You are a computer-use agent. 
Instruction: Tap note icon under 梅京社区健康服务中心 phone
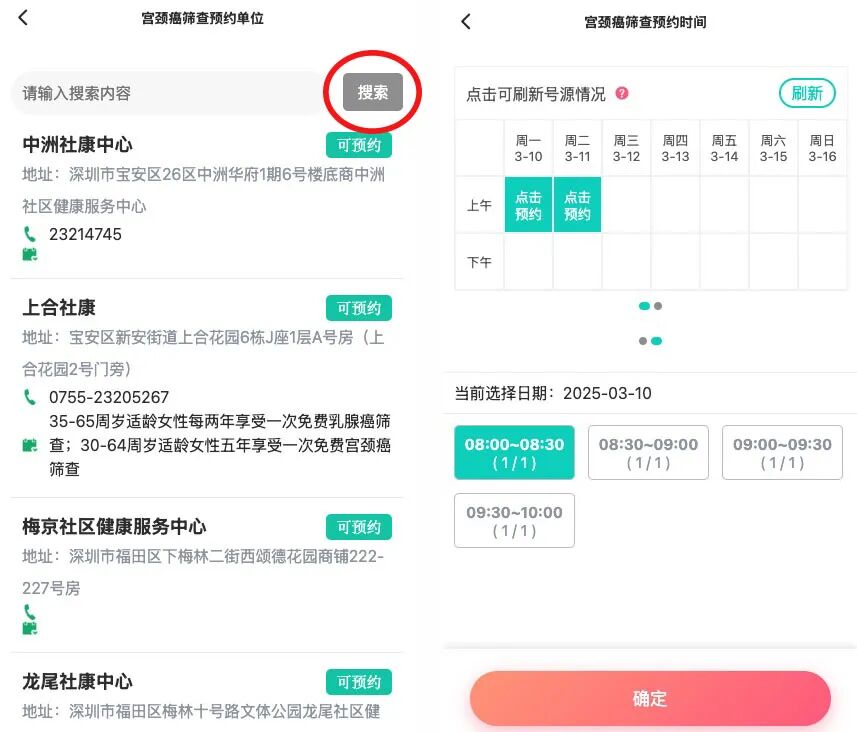(30, 629)
